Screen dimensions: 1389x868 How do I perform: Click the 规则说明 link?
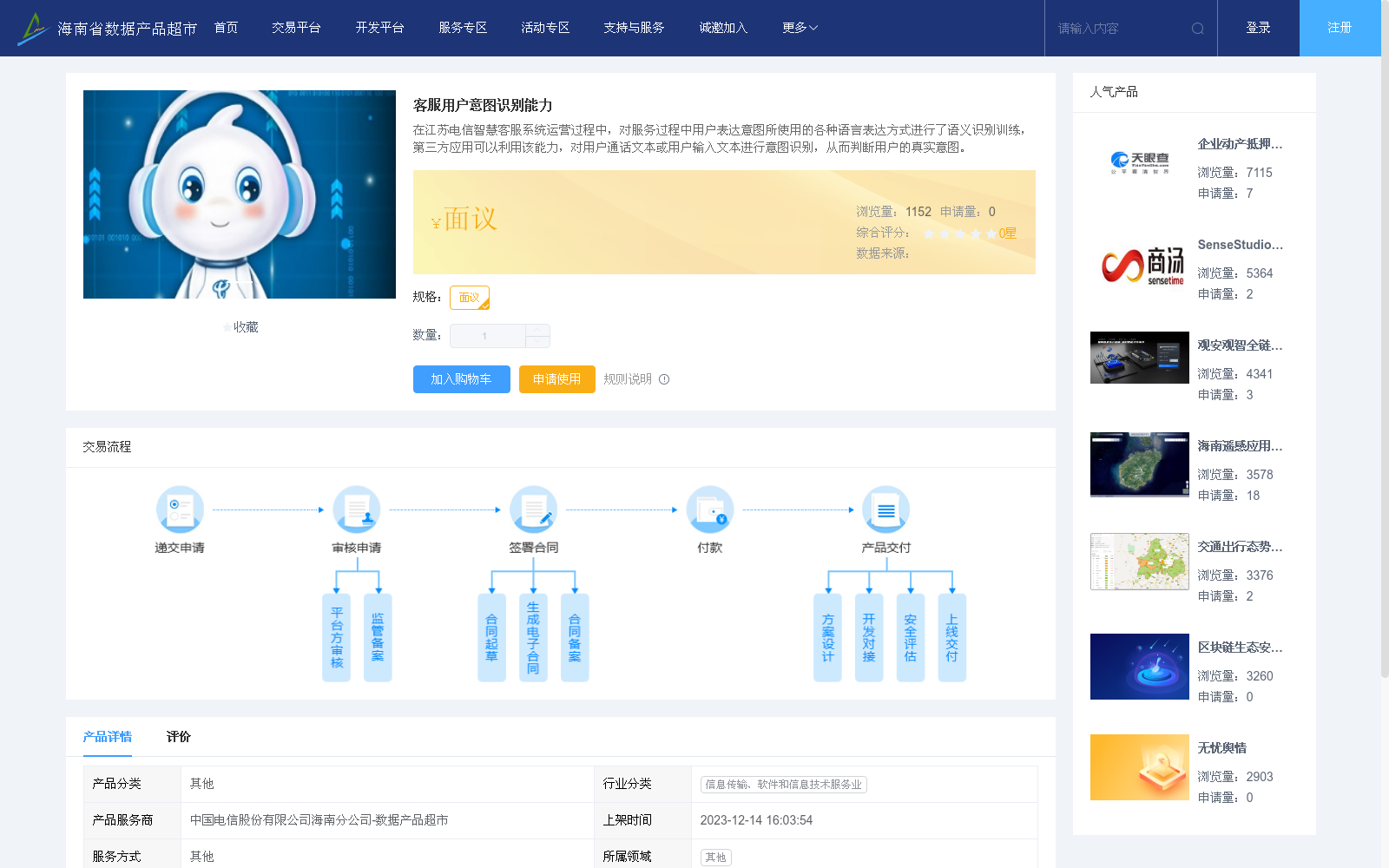click(x=628, y=379)
